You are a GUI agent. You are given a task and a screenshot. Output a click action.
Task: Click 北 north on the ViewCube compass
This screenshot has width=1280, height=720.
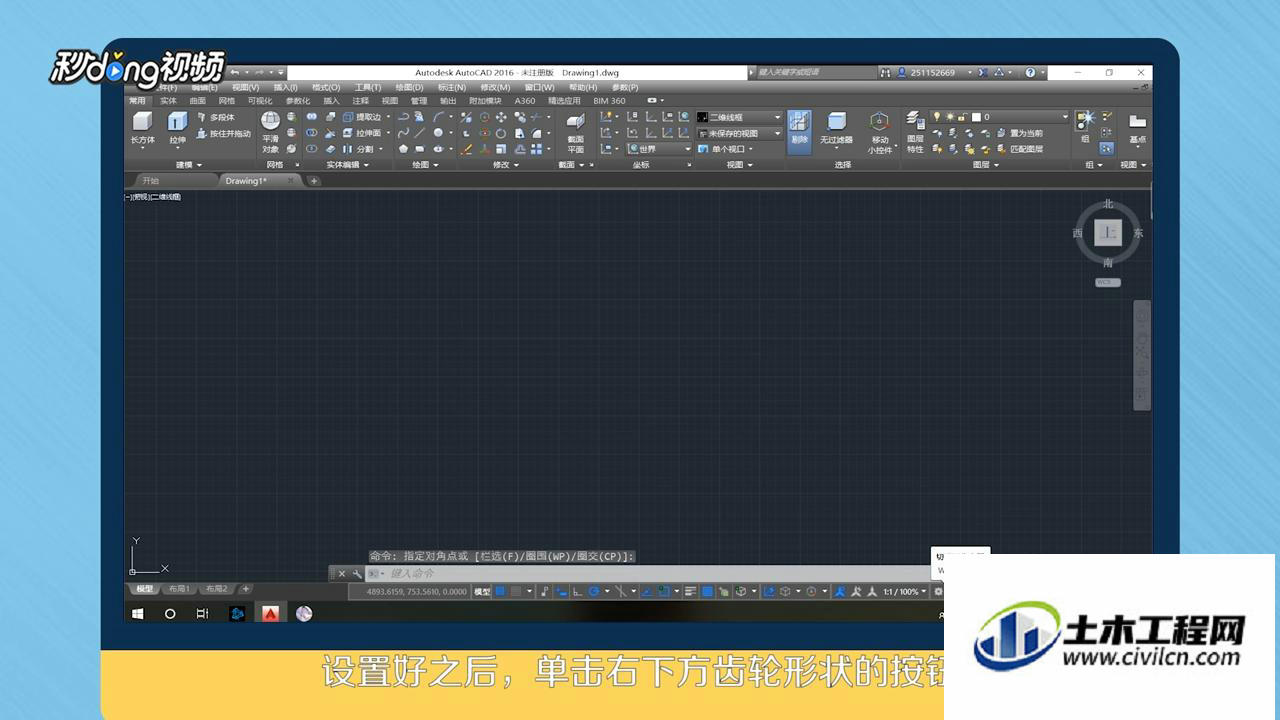click(1108, 204)
